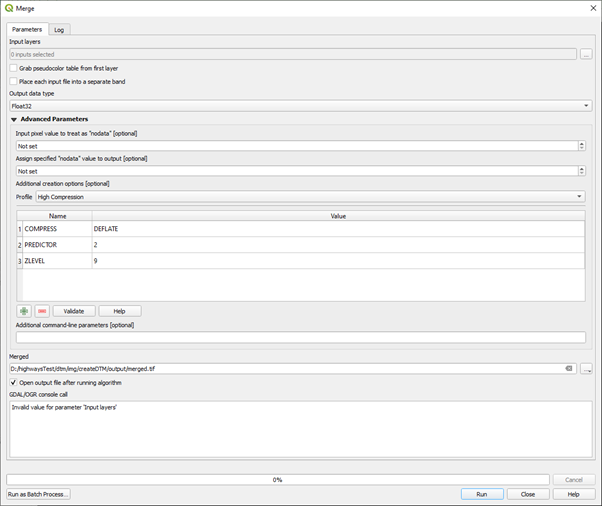Select the Parameters tab
602x506 pixels.
click(x=27, y=30)
